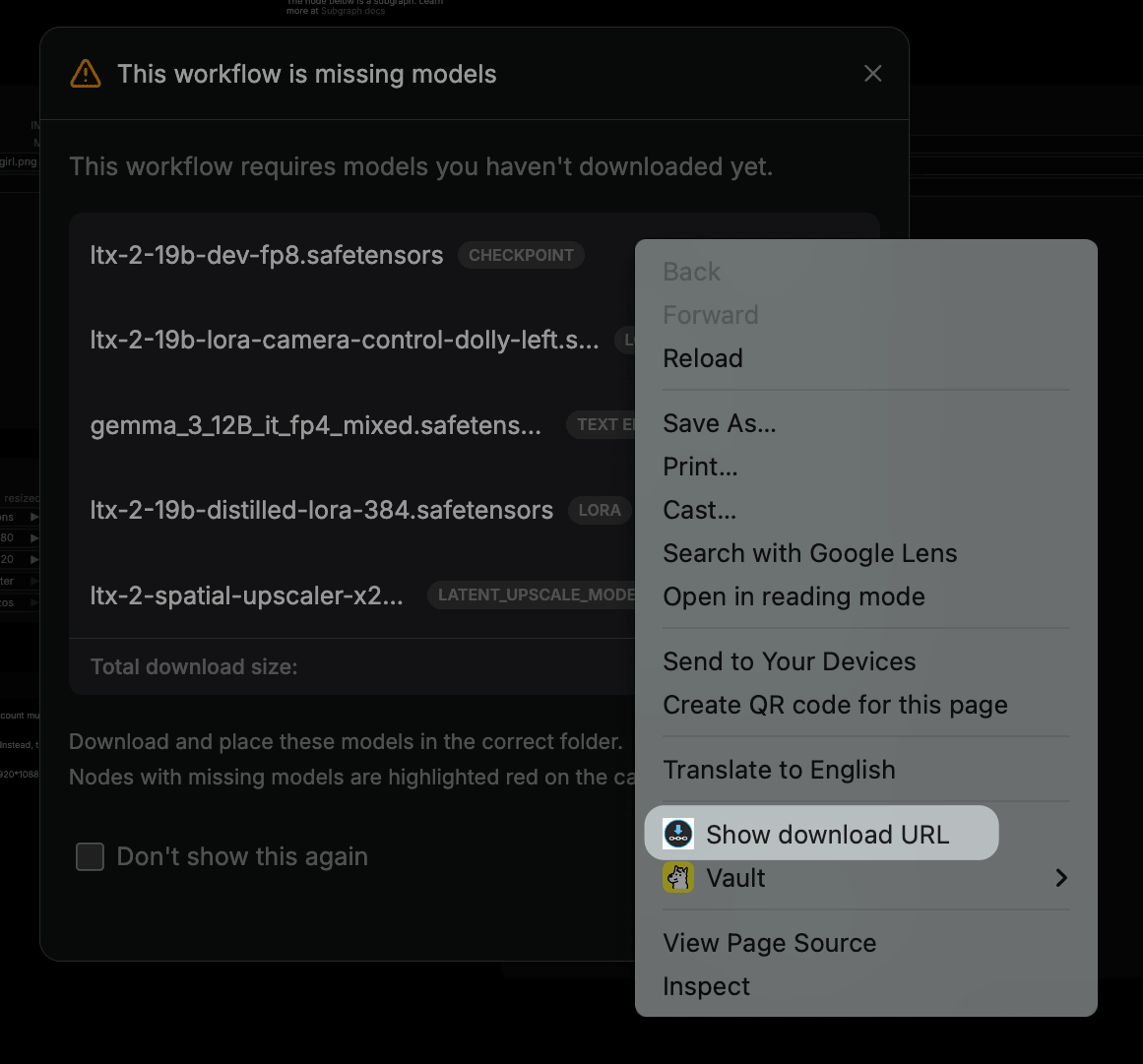Screen dimensions: 1143x1064
Task: Click the orange warning triangle icon
Action: [86, 73]
